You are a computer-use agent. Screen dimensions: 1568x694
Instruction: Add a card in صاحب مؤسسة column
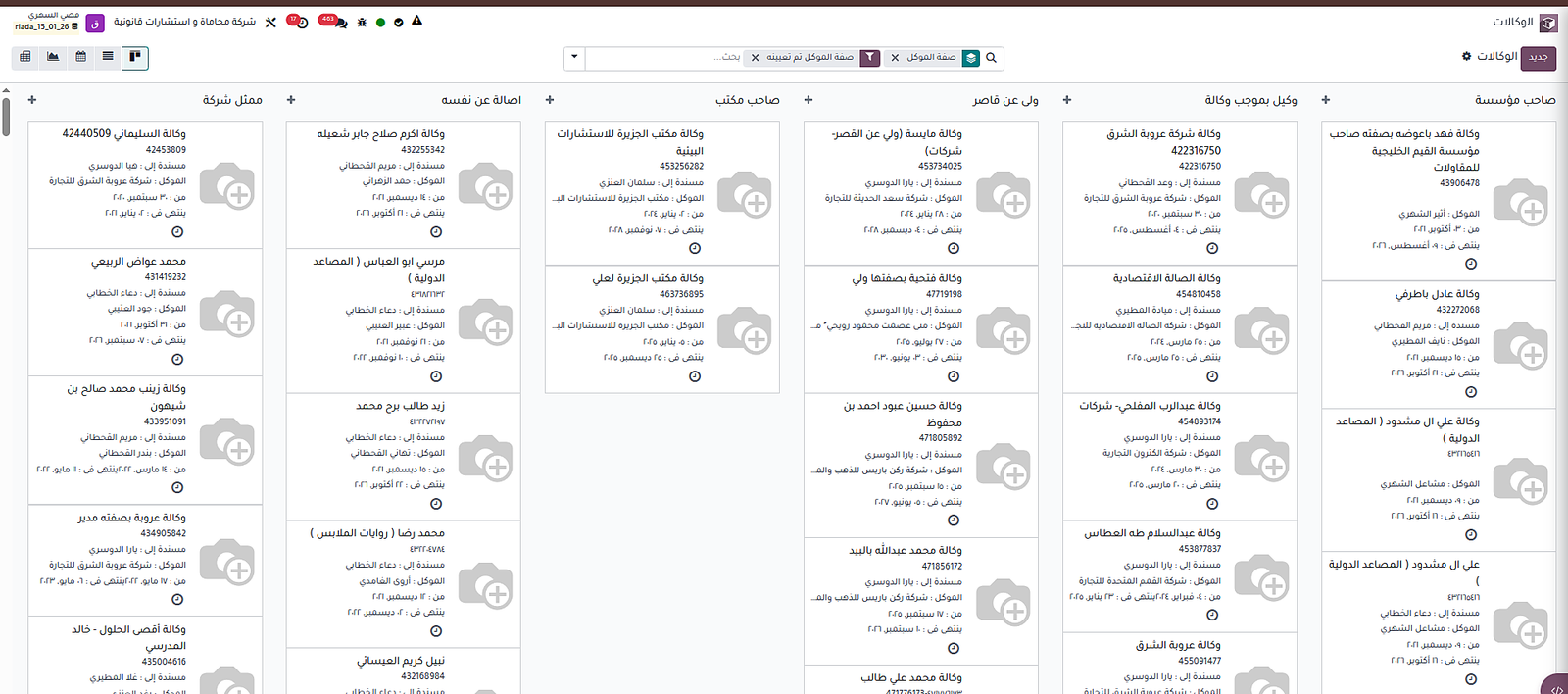[1326, 100]
